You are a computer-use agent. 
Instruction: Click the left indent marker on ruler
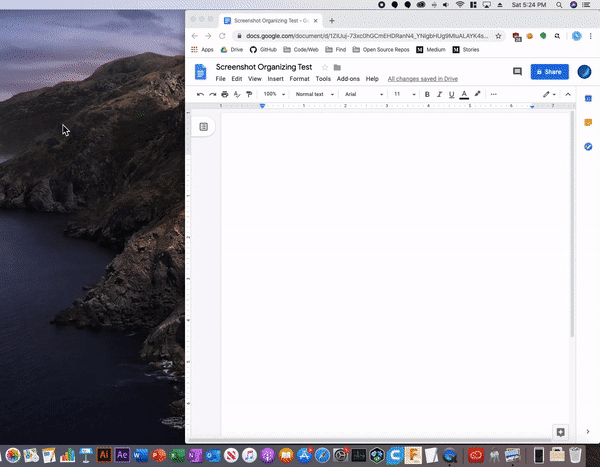(262, 106)
